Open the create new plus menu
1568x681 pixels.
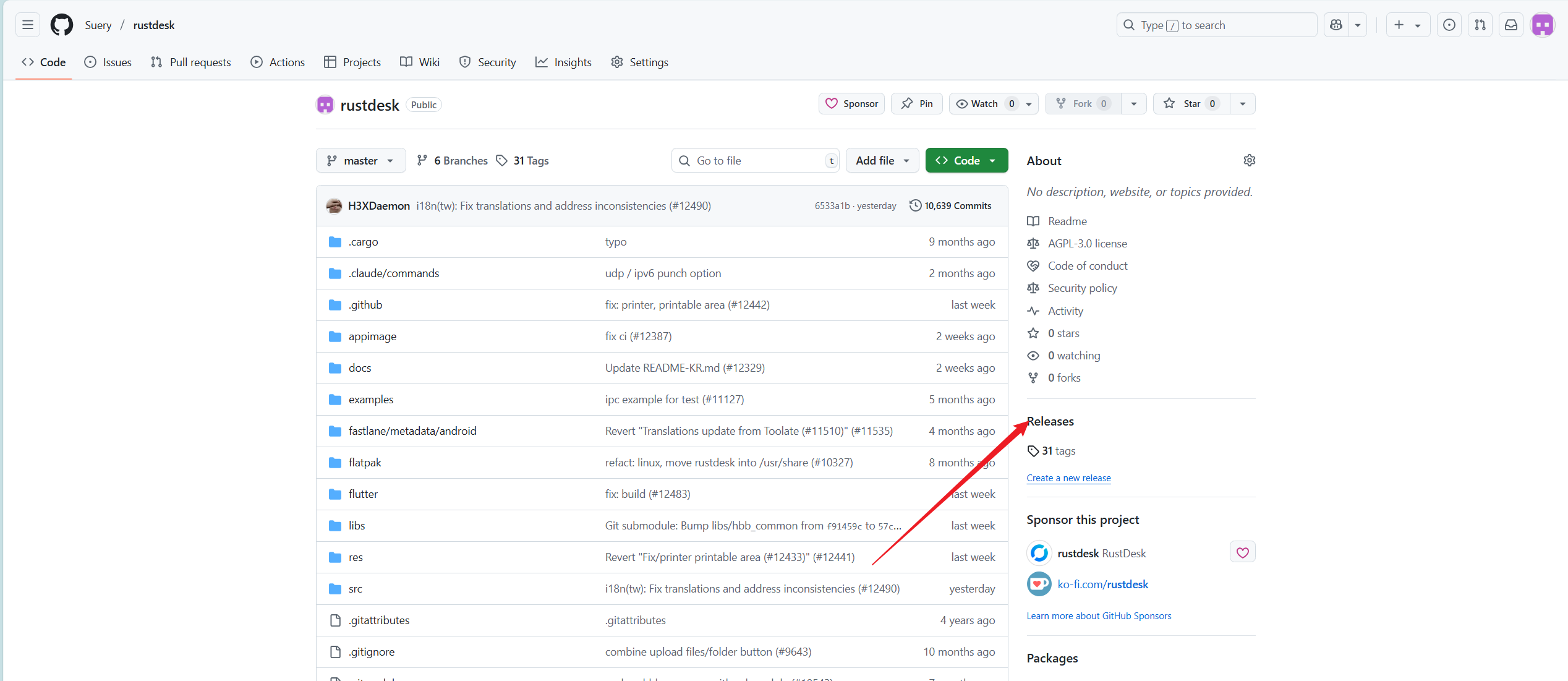point(1408,25)
